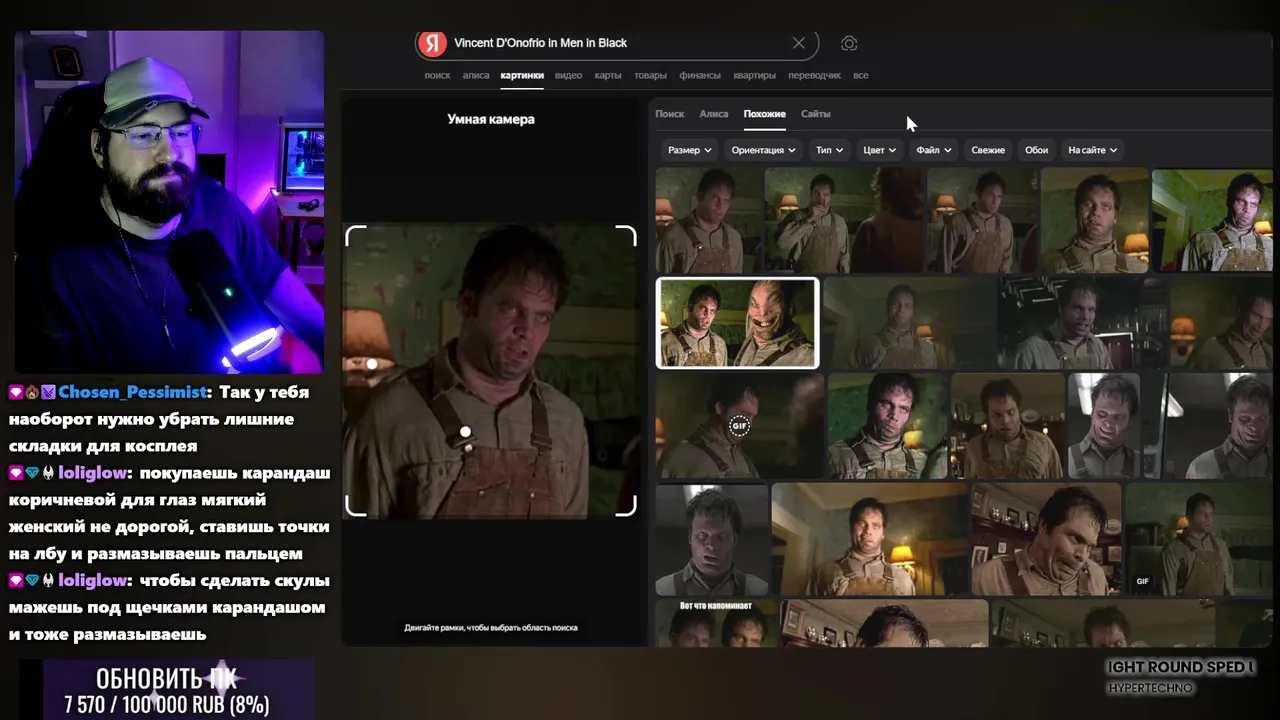Click the Yandex logo icon
Screen dimensions: 1280x720
coord(432,43)
